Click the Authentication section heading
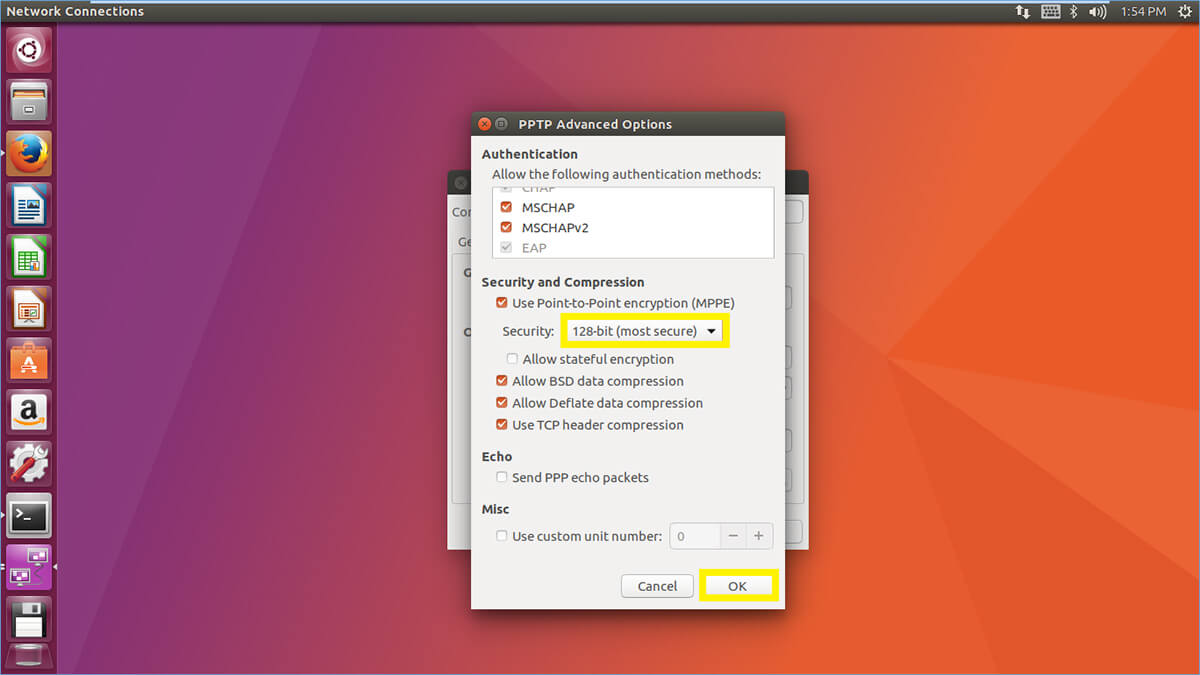1200x675 pixels. (530, 154)
